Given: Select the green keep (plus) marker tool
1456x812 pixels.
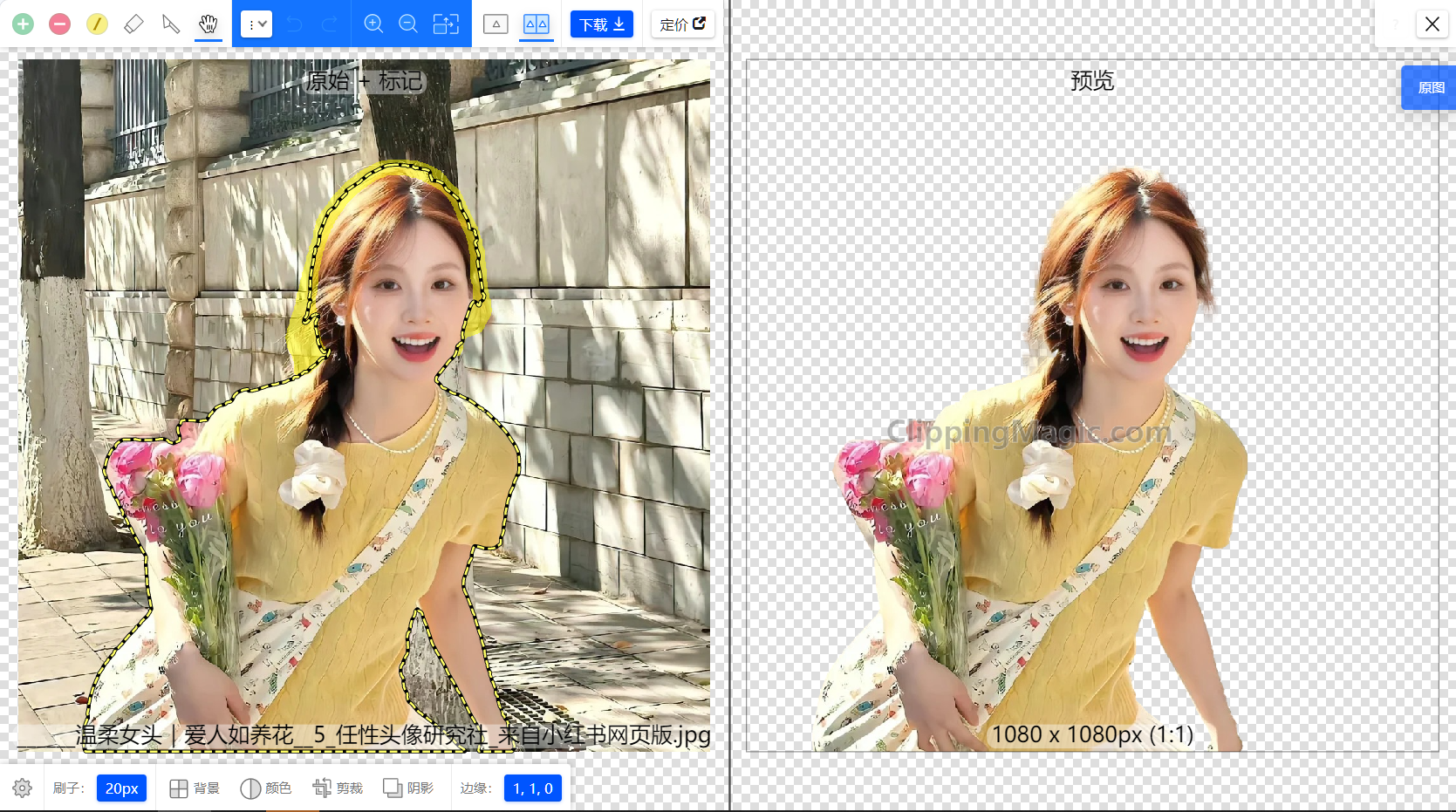Looking at the screenshot, I should 24,24.
